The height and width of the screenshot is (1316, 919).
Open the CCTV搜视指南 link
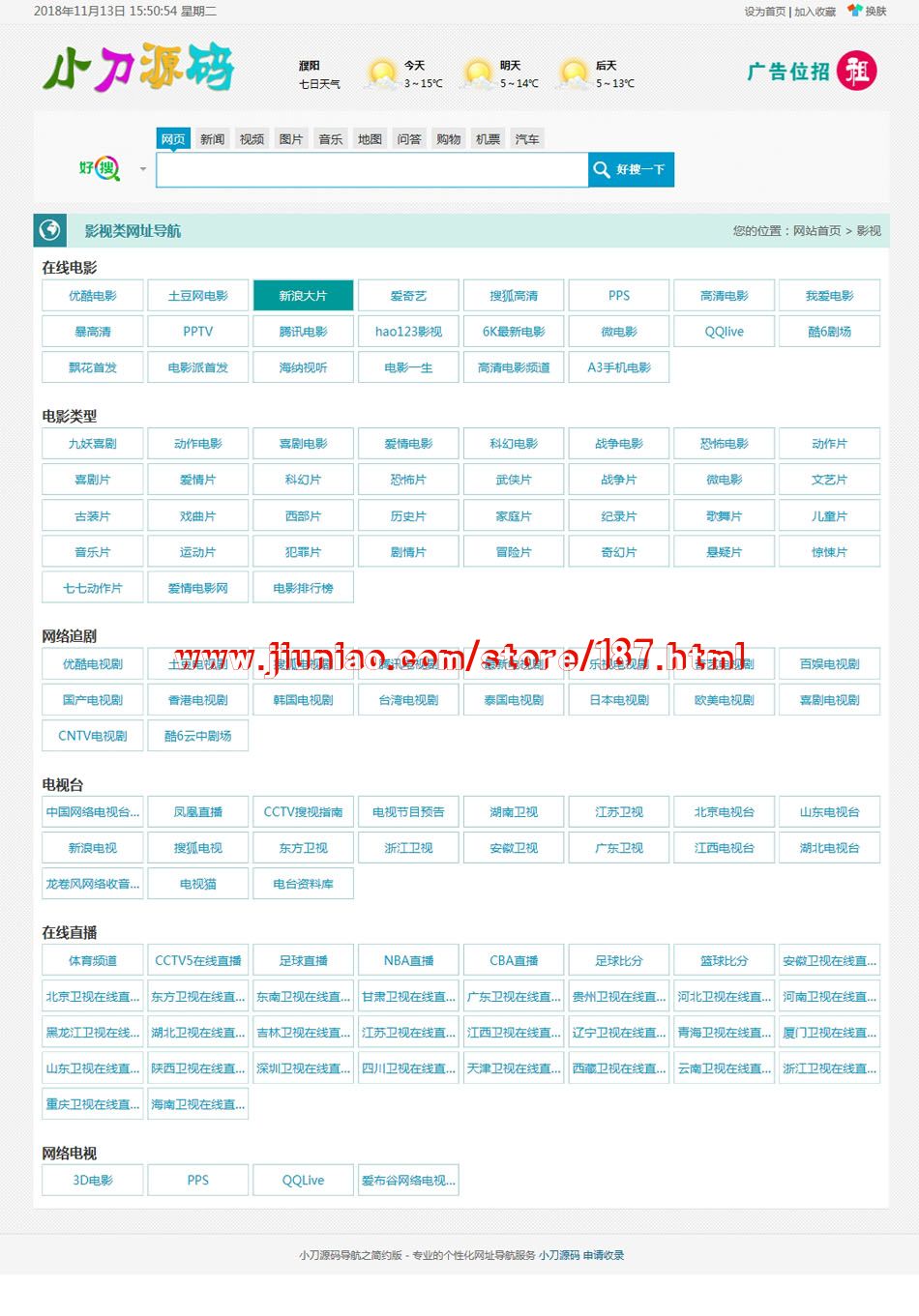pos(304,812)
